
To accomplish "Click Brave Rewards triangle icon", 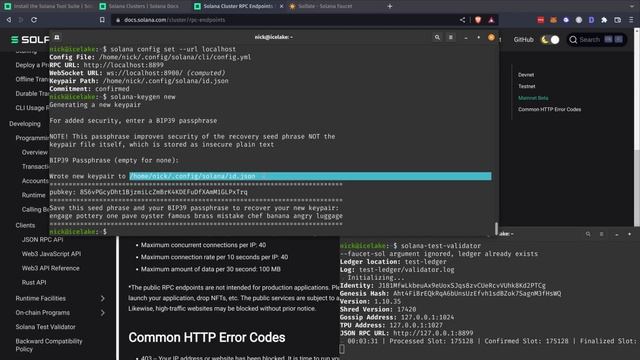I will click(x=491, y=20).
